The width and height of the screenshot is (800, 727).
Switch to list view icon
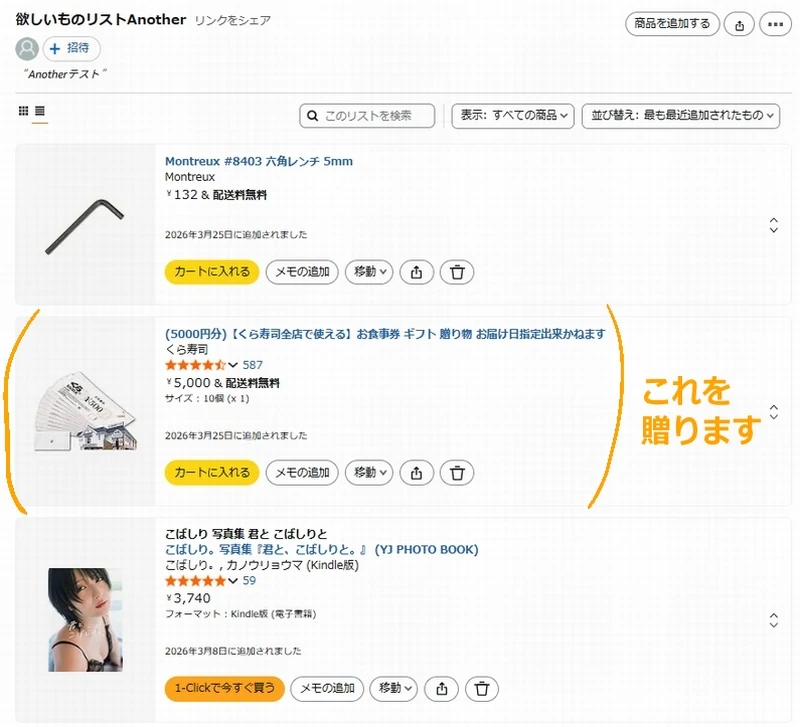click(40, 111)
